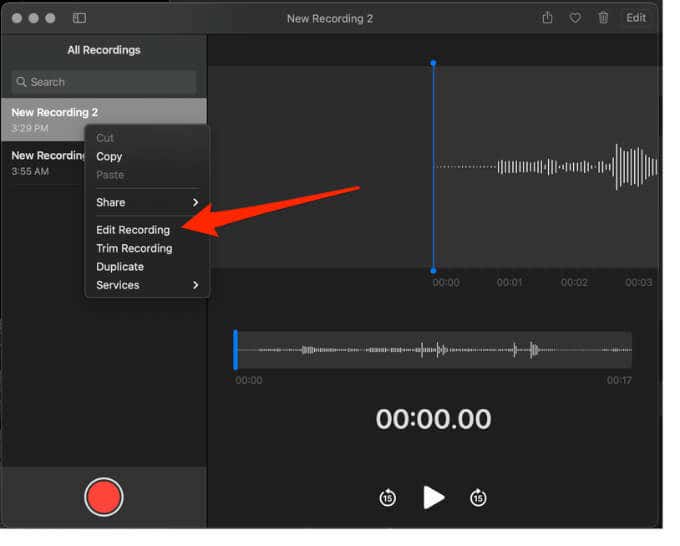Choose Duplicate from the context menu

120,267
